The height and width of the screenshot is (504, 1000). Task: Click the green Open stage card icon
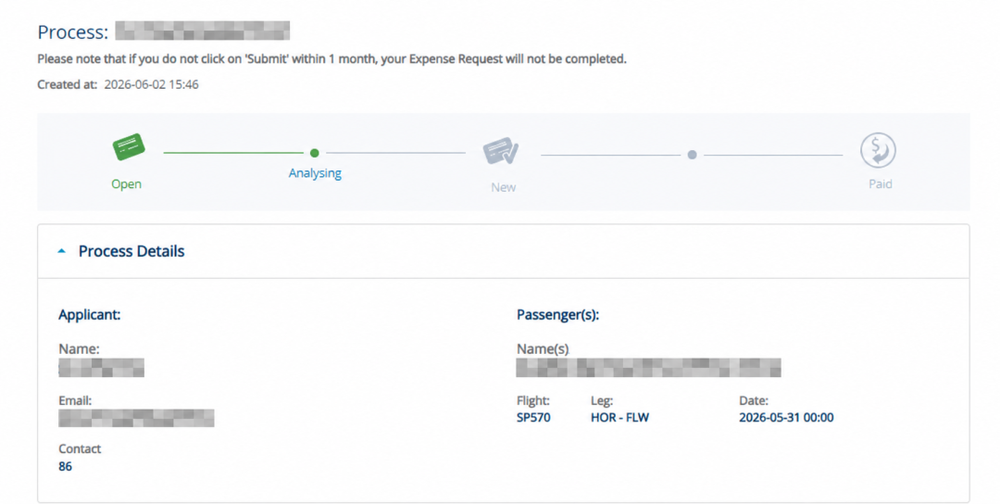(129, 147)
